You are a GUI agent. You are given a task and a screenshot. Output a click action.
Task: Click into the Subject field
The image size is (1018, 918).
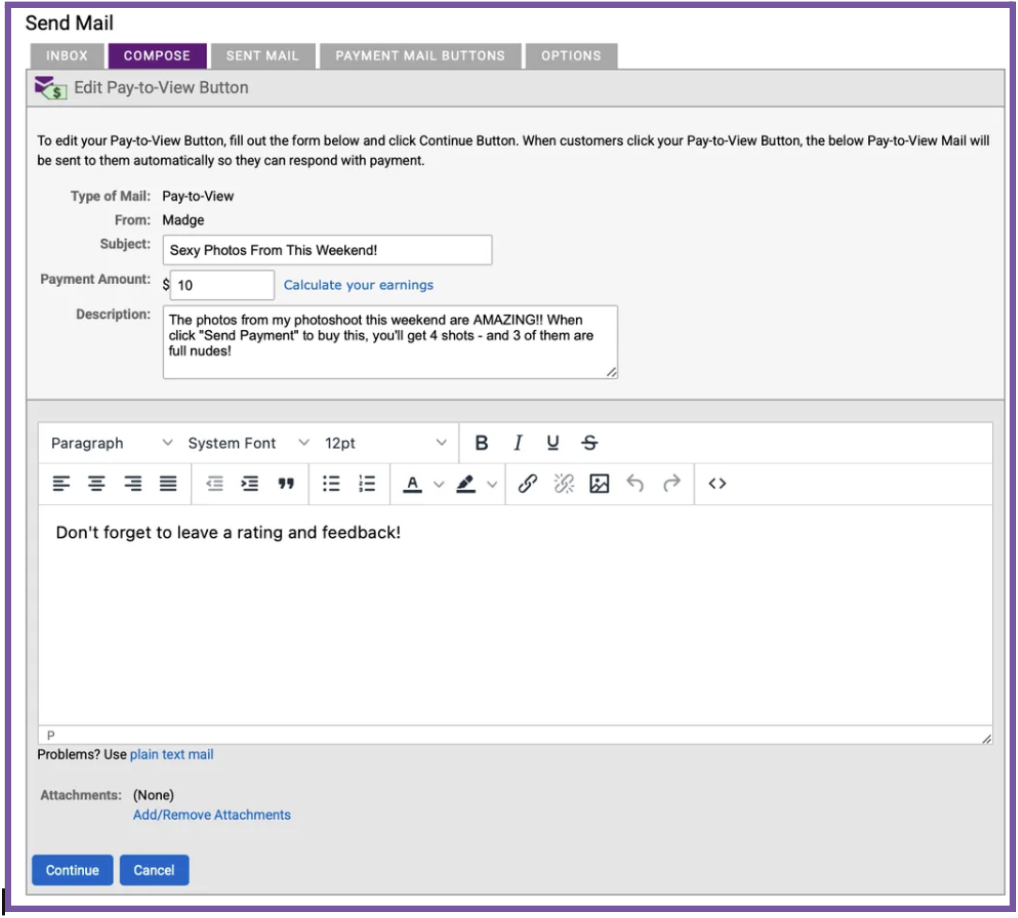[327, 250]
